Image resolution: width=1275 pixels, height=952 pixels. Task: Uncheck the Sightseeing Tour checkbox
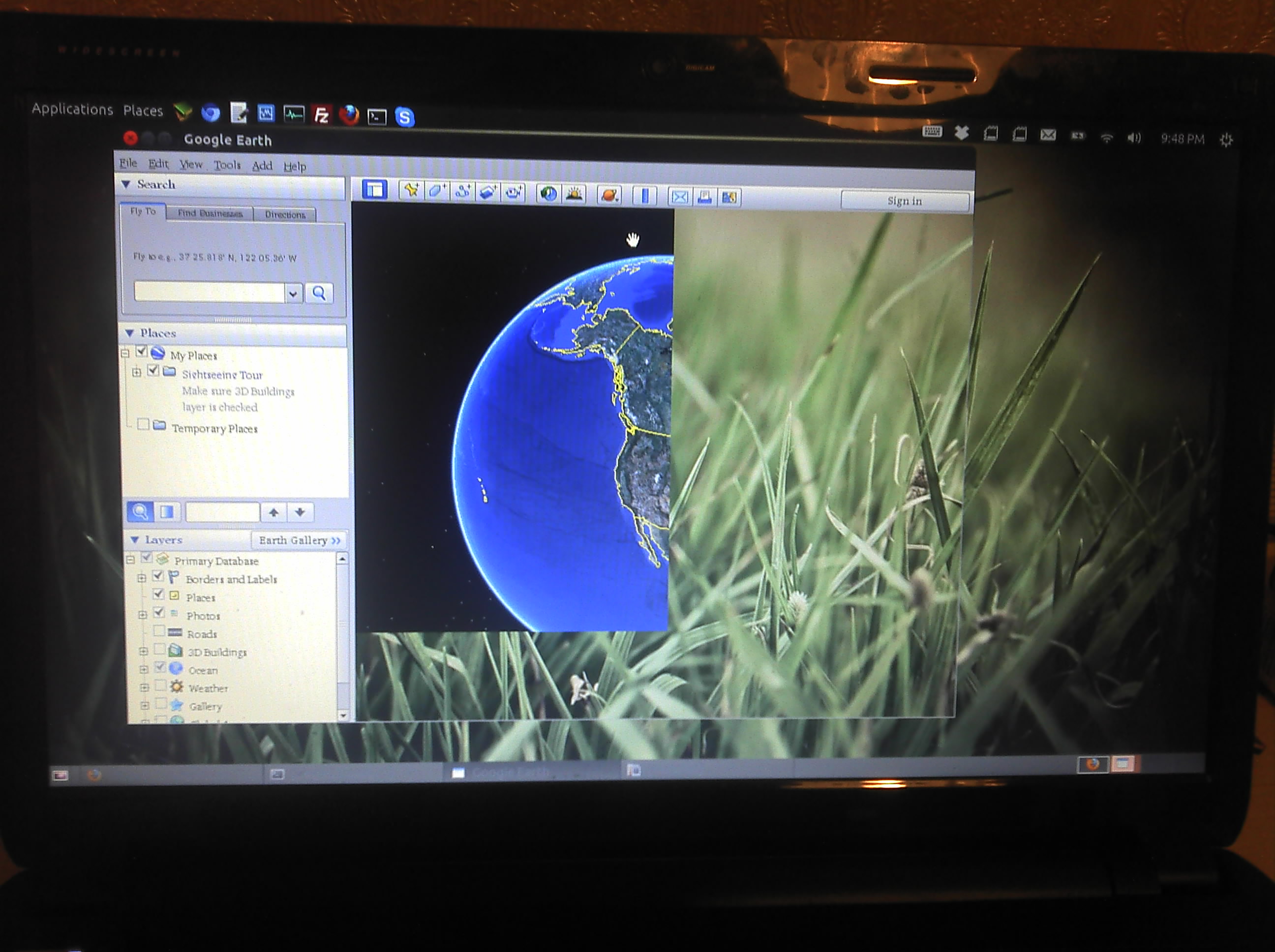[153, 371]
